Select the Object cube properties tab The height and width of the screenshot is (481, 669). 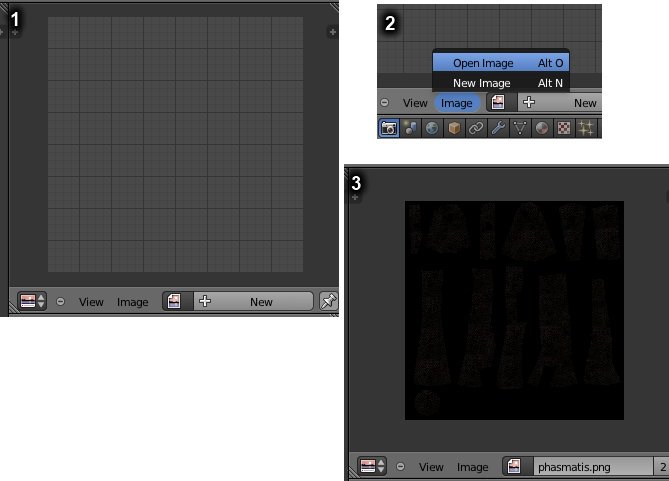tap(454, 128)
